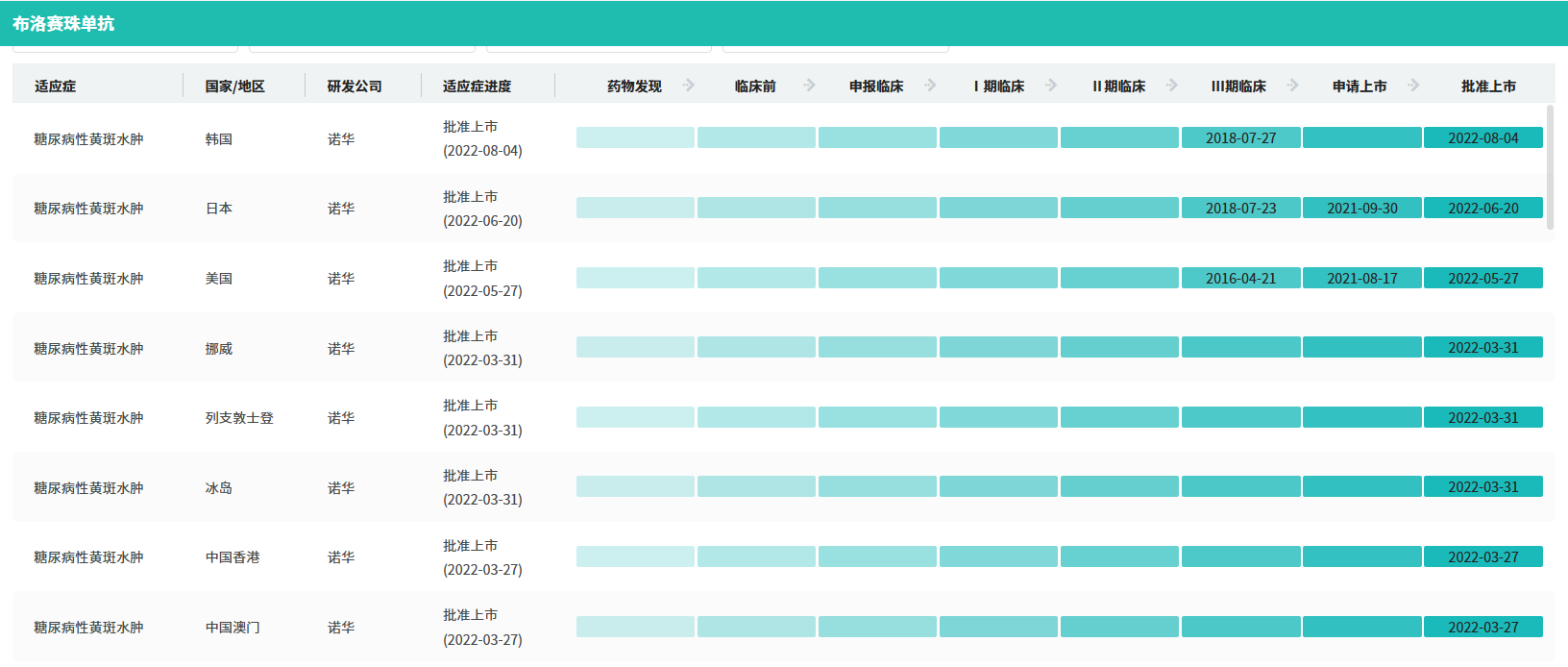1568x667 pixels.
Task: Select the 2021-08-17 application bar for 美国
Action: point(1362,279)
